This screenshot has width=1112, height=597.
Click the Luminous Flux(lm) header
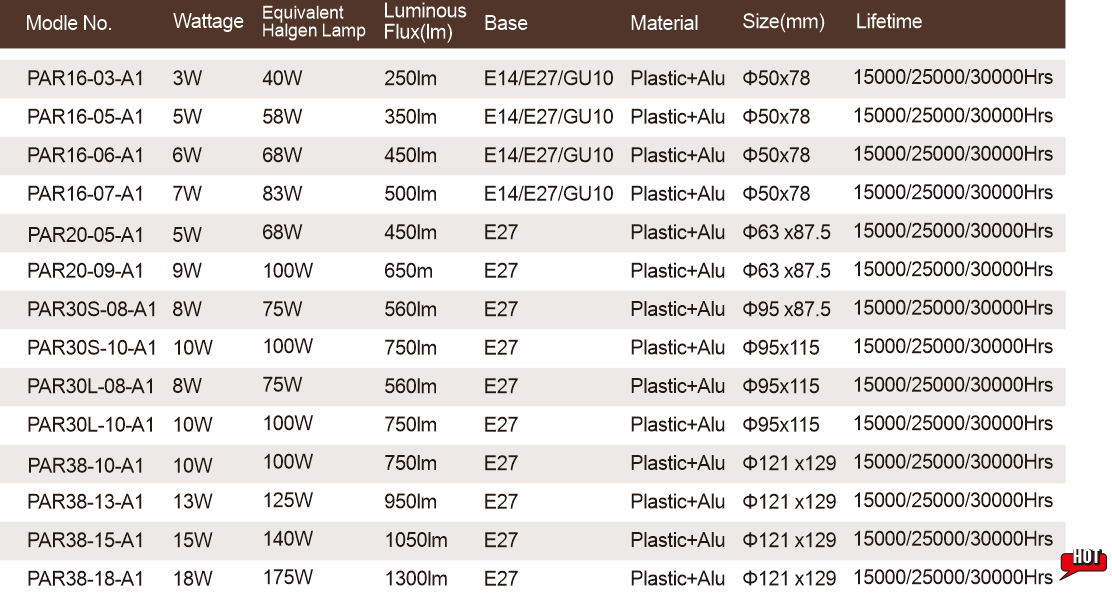coord(425,22)
